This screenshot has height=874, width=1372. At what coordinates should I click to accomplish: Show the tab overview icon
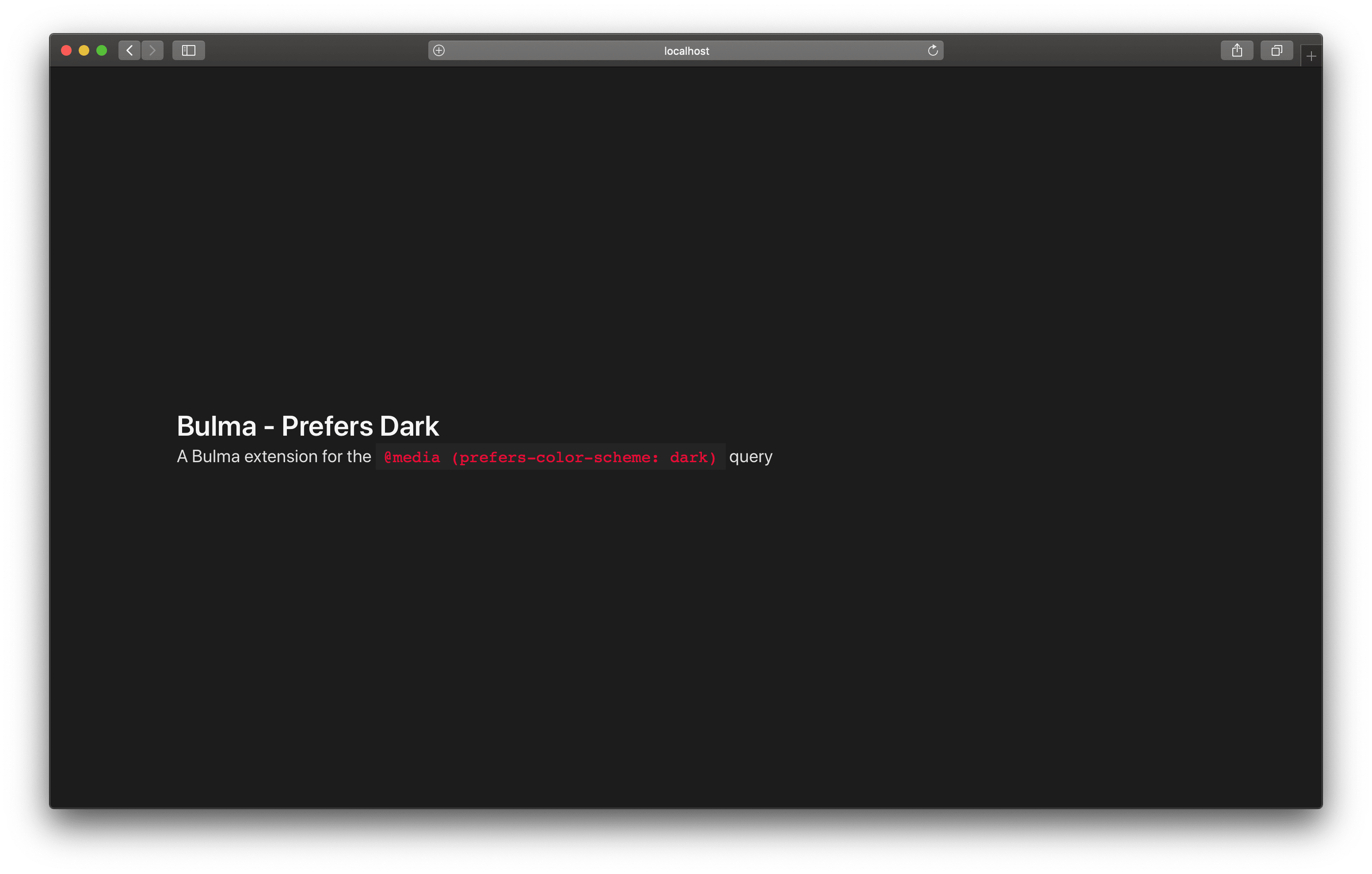(1277, 50)
